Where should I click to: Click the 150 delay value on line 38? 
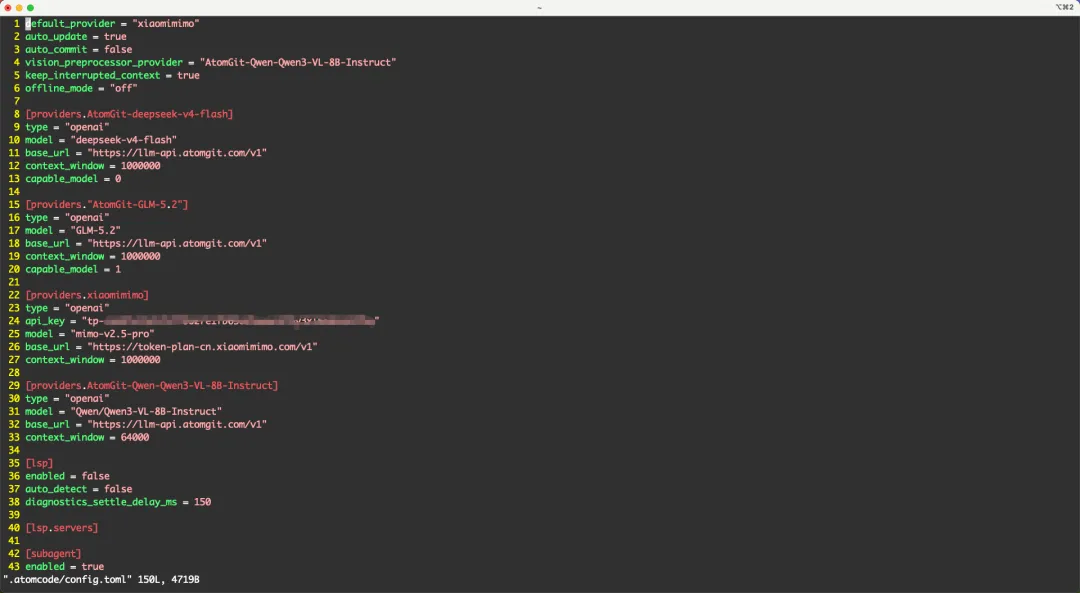[202, 502]
